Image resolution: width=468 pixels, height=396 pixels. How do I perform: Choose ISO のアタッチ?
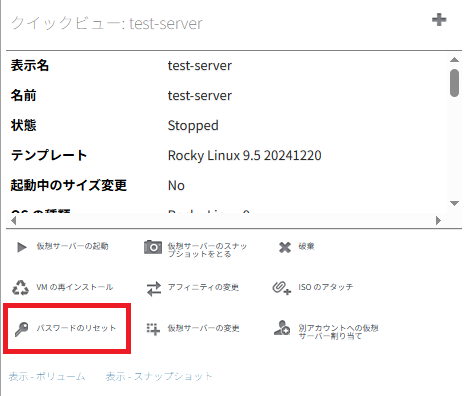(x=325, y=287)
